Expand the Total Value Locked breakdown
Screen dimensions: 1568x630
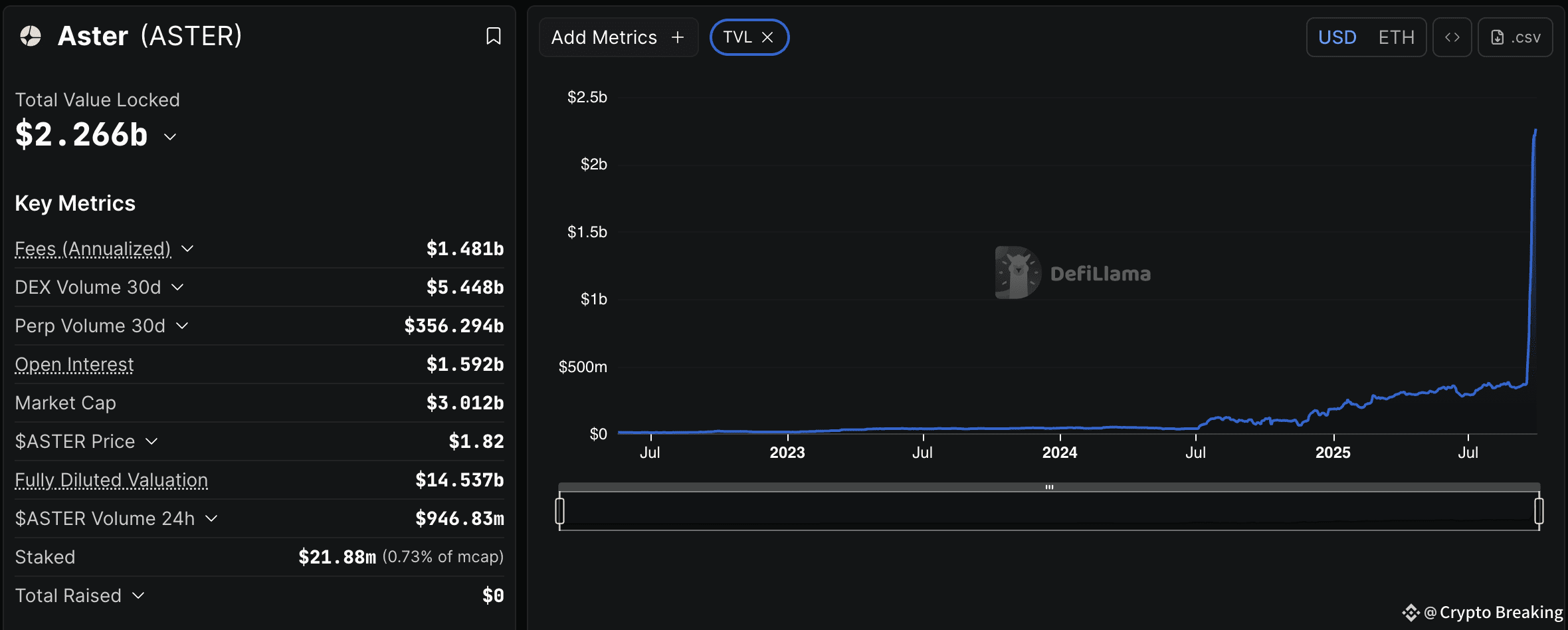pos(170,136)
